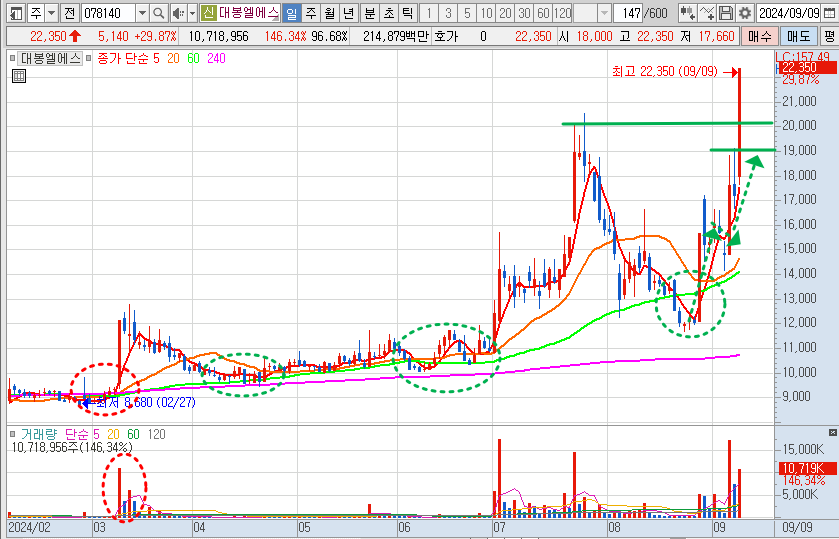Screen dimensions: 839x539
Task: Click the 매도 sell button
Action: click(799, 36)
